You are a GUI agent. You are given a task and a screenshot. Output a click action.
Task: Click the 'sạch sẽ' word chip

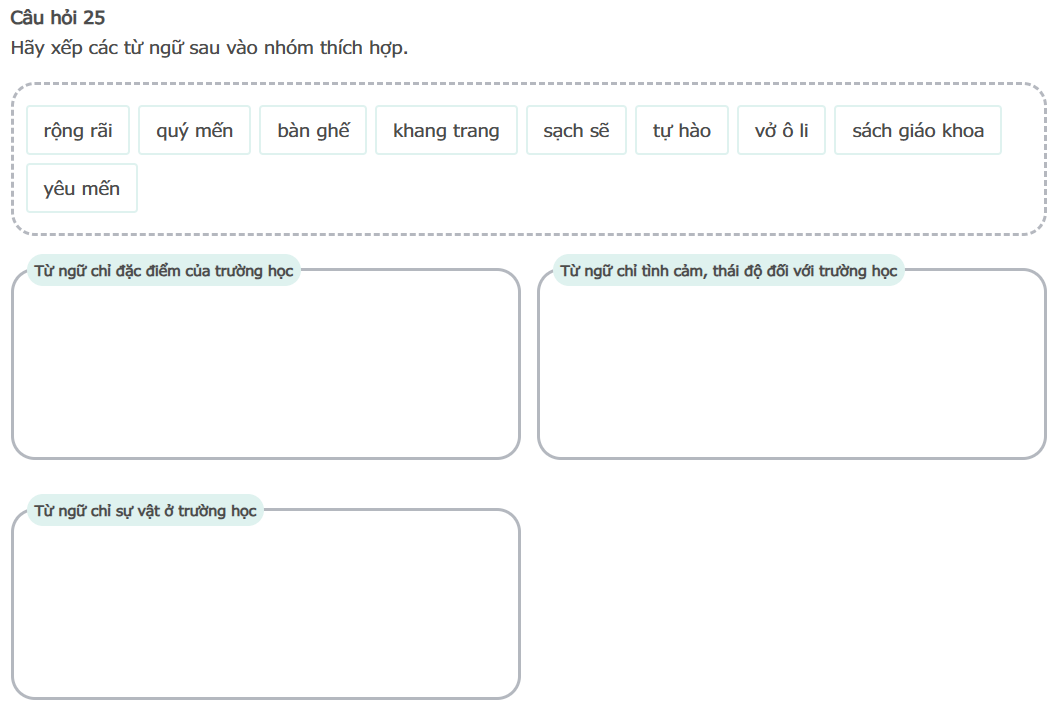576,131
